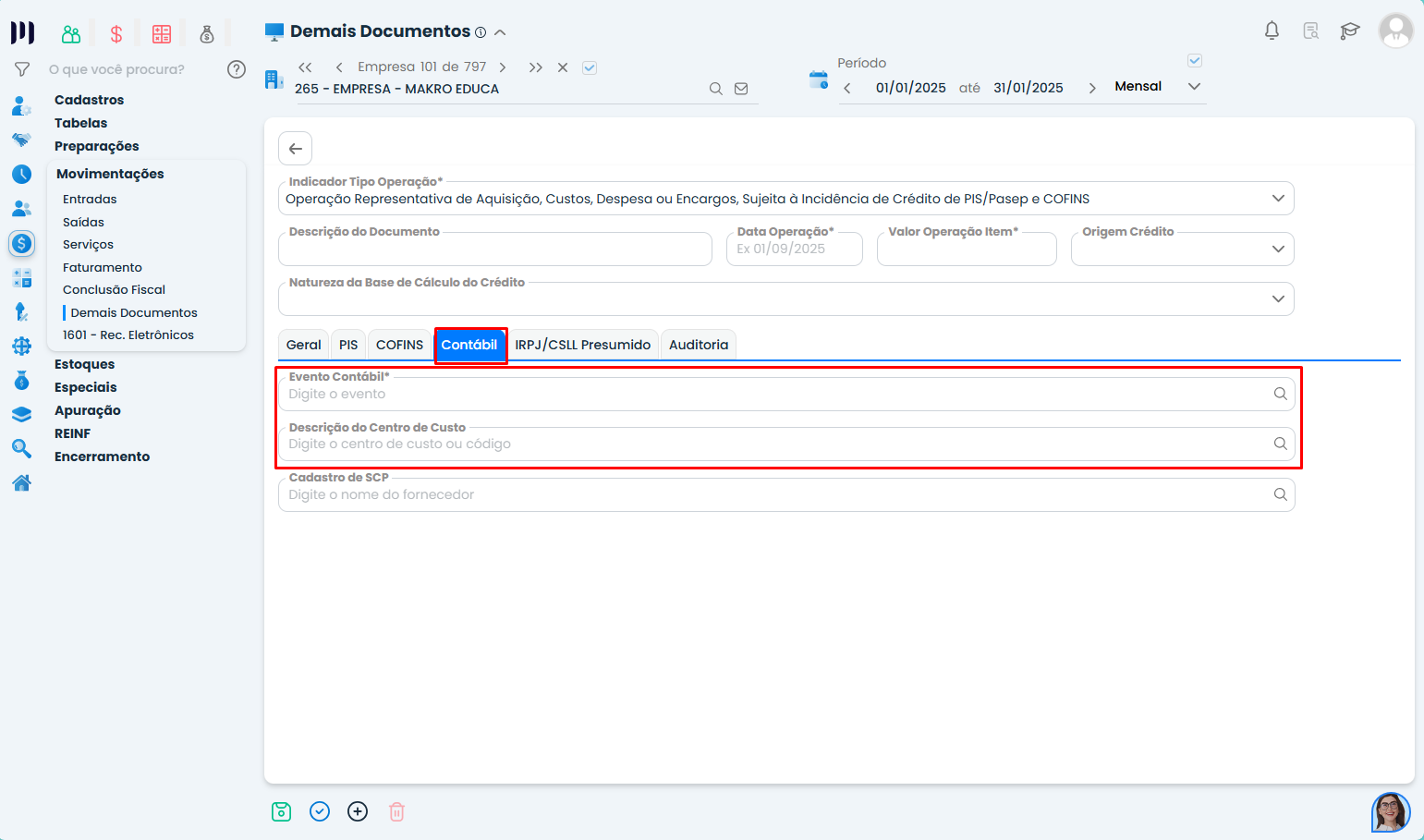Click search magnifier in Evento Contábil field
This screenshot has height=840, width=1424.
(x=1280, y=394)
